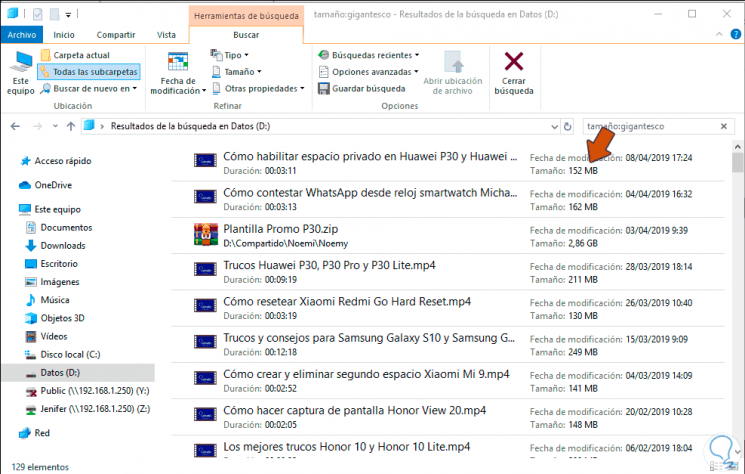Open the help question mark icon
Viewport: 745px width, 474px height.
tap(735, 34)
